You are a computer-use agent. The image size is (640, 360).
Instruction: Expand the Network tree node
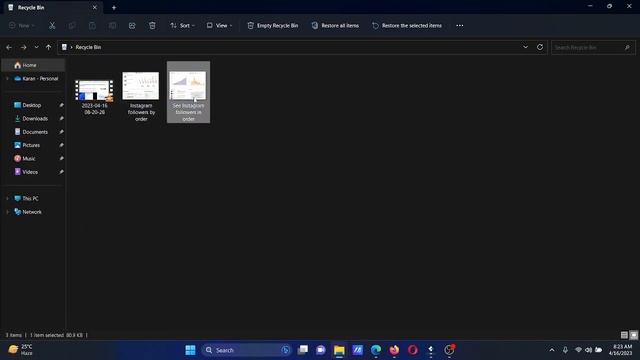point(7,212)
